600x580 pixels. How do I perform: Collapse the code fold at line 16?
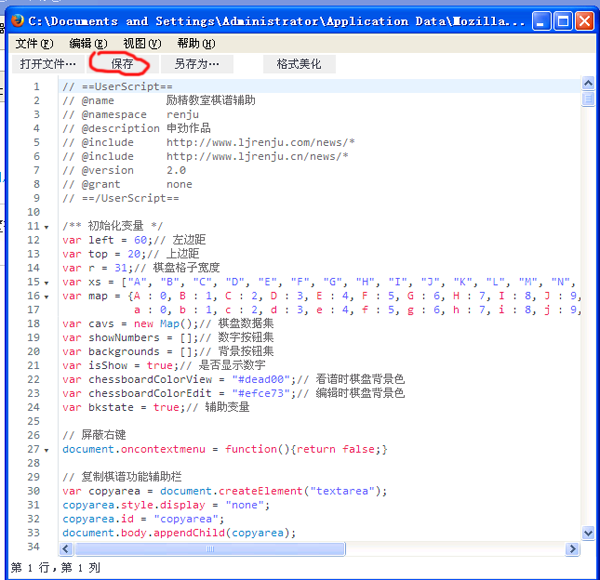click(47, 297)
